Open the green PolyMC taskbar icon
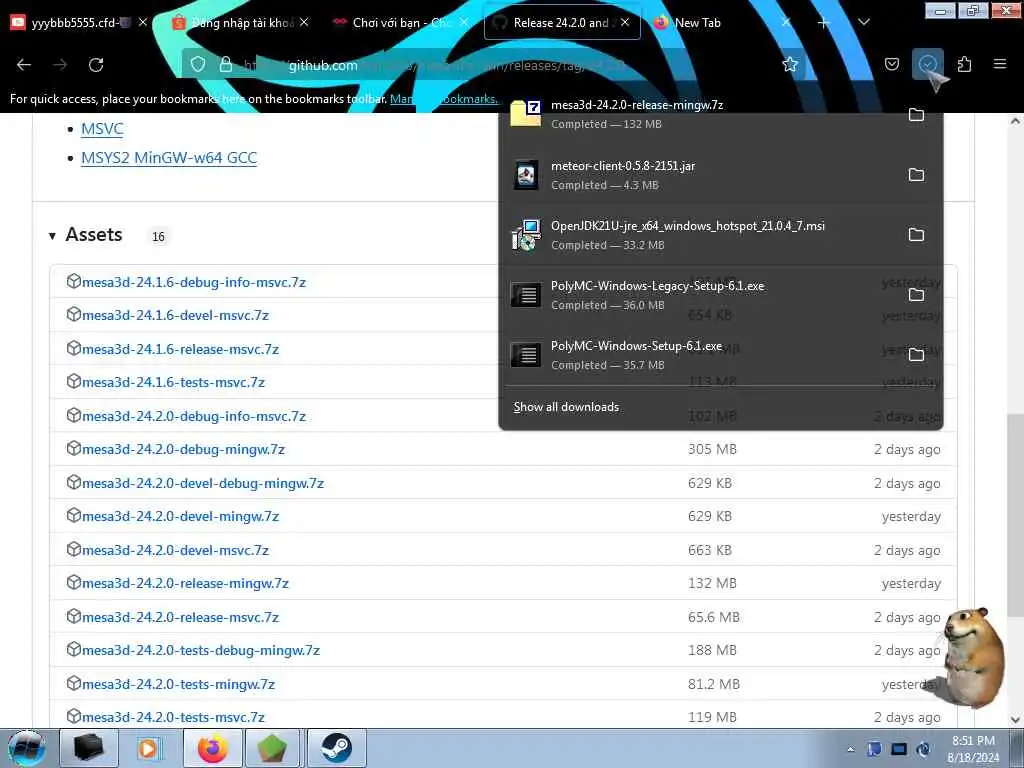The image size is (1024, 768). pos(272,748)
